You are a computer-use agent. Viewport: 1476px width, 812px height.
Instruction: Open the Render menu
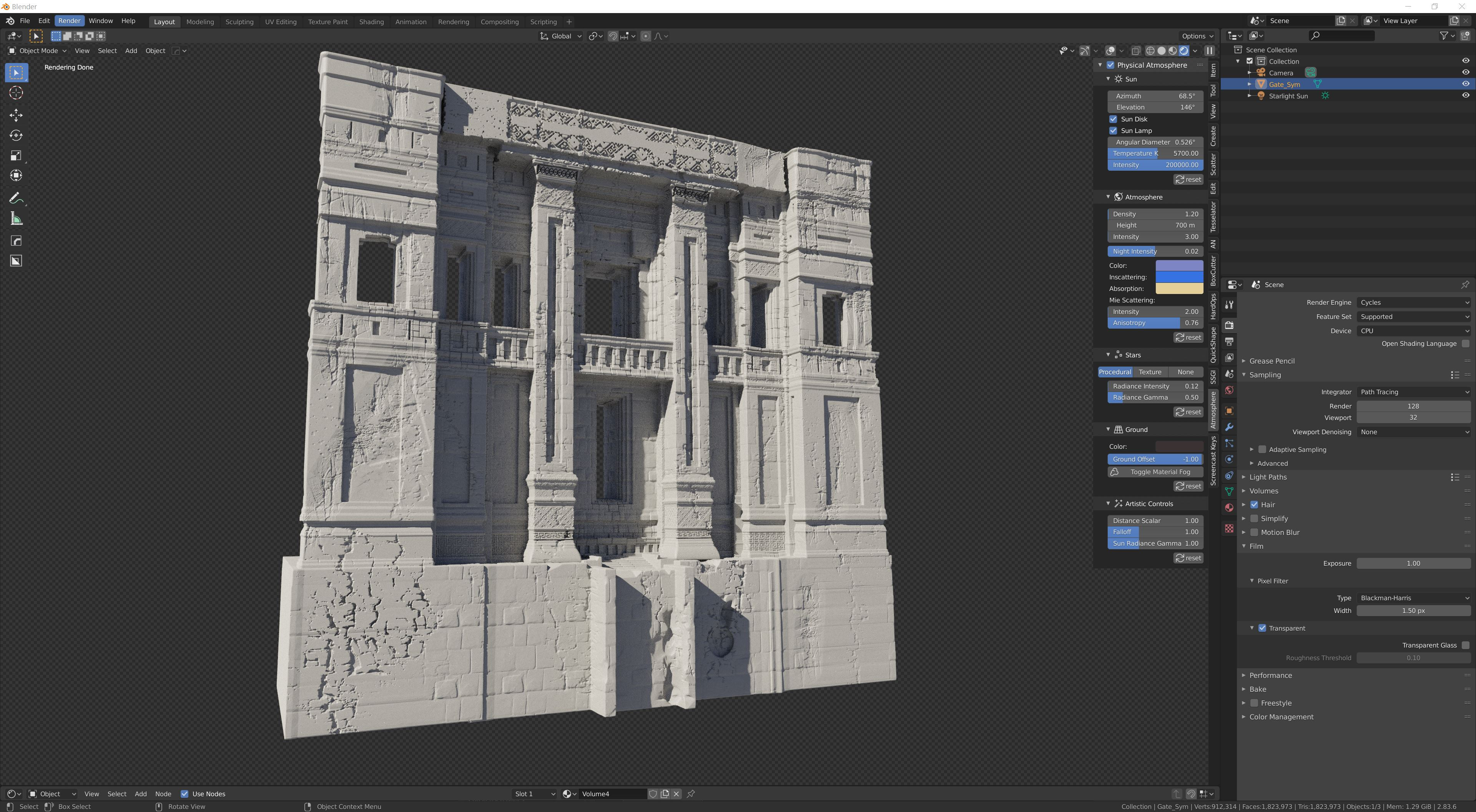click(69, 21)
